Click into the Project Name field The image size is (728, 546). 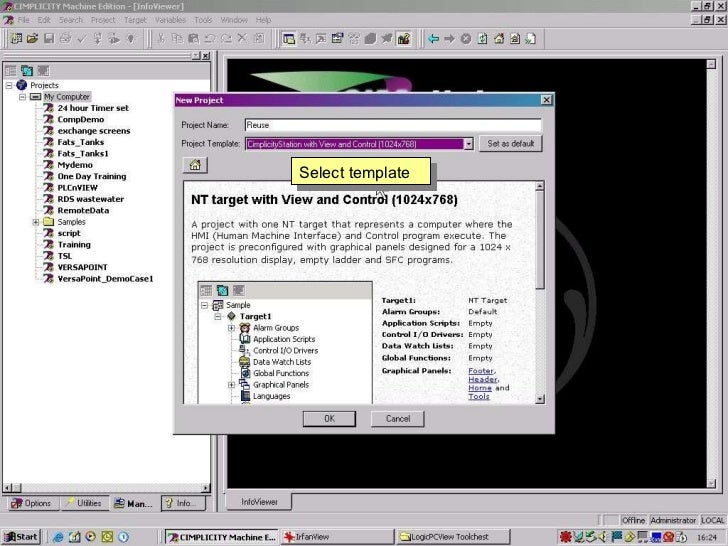click(x=393, y=125)
